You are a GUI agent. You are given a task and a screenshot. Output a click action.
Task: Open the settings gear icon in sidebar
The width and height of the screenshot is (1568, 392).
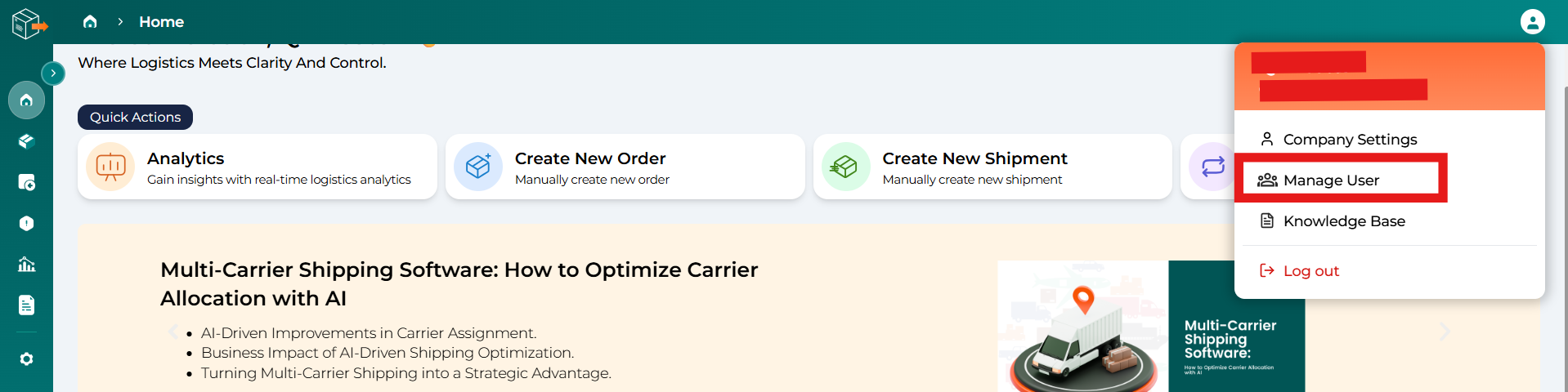click(26, 359)
